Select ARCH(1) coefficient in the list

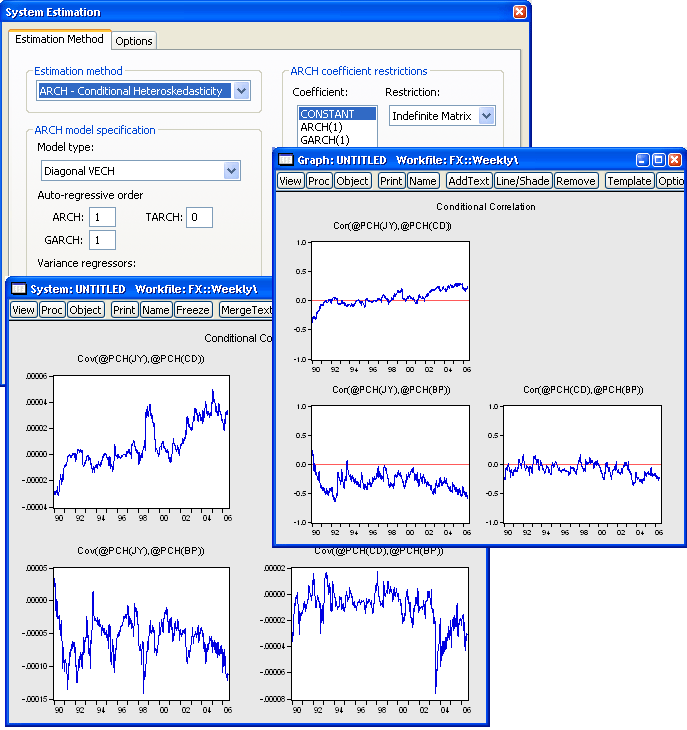319,127
